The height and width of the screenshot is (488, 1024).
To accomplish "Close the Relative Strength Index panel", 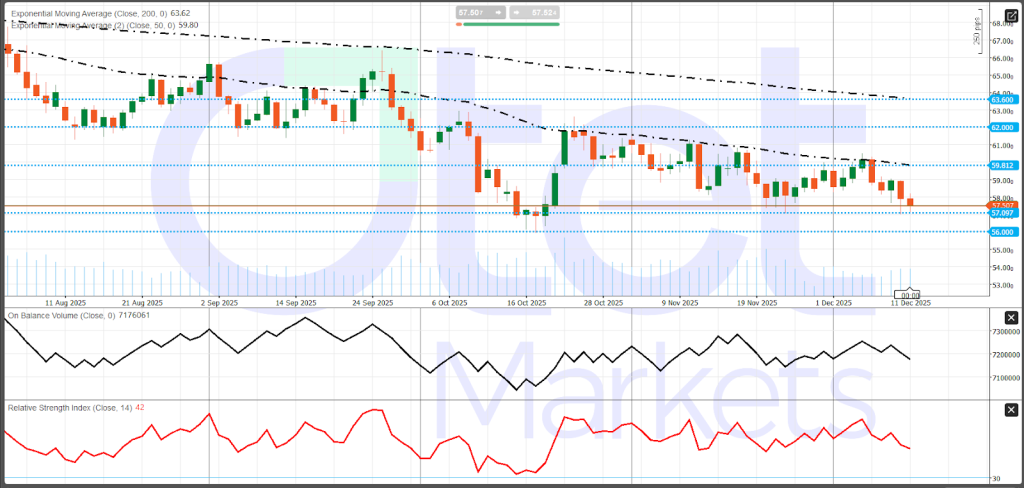I will coord(1011,411).
